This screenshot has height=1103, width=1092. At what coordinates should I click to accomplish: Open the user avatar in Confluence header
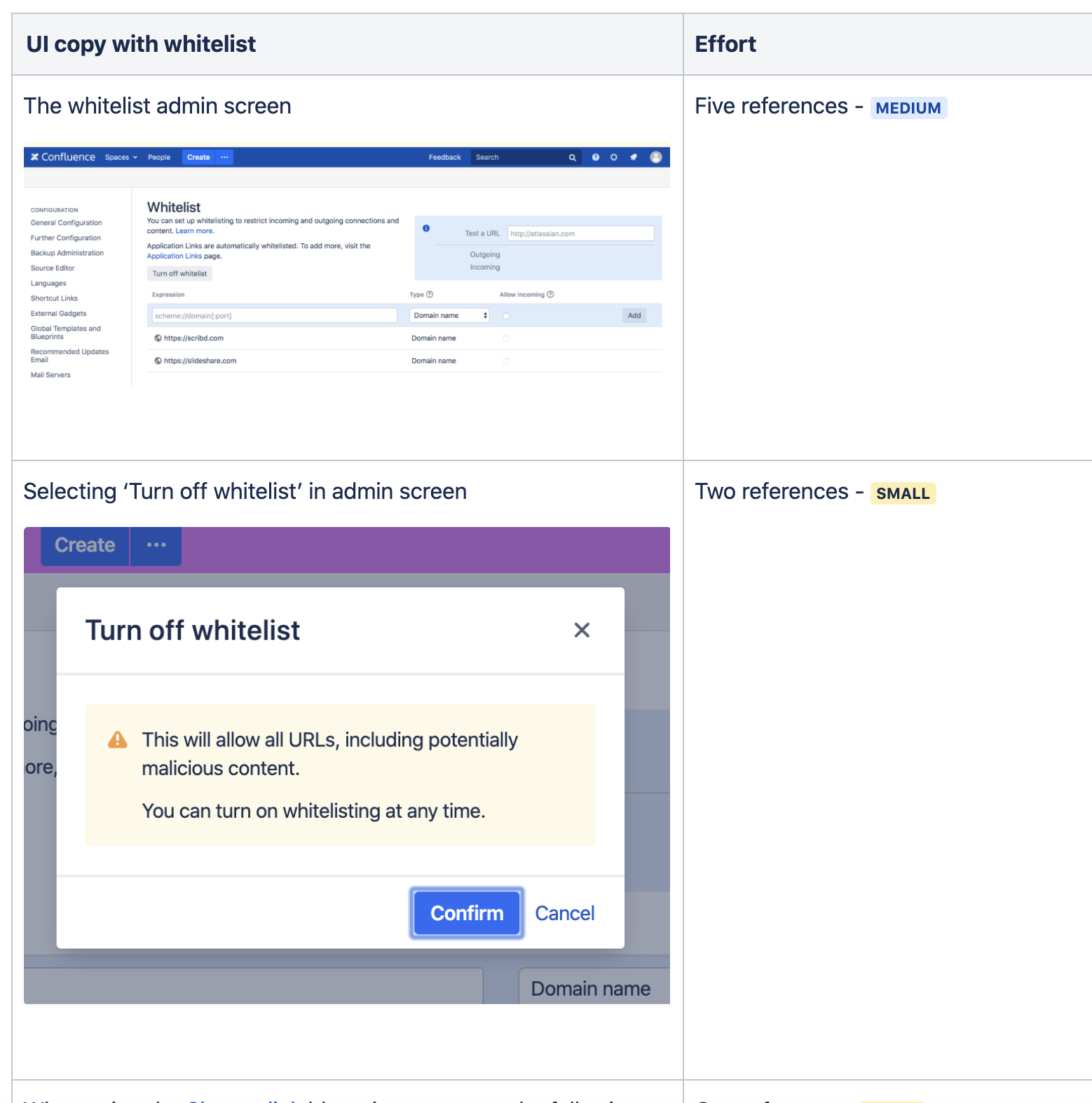click(x=656, y=157)
